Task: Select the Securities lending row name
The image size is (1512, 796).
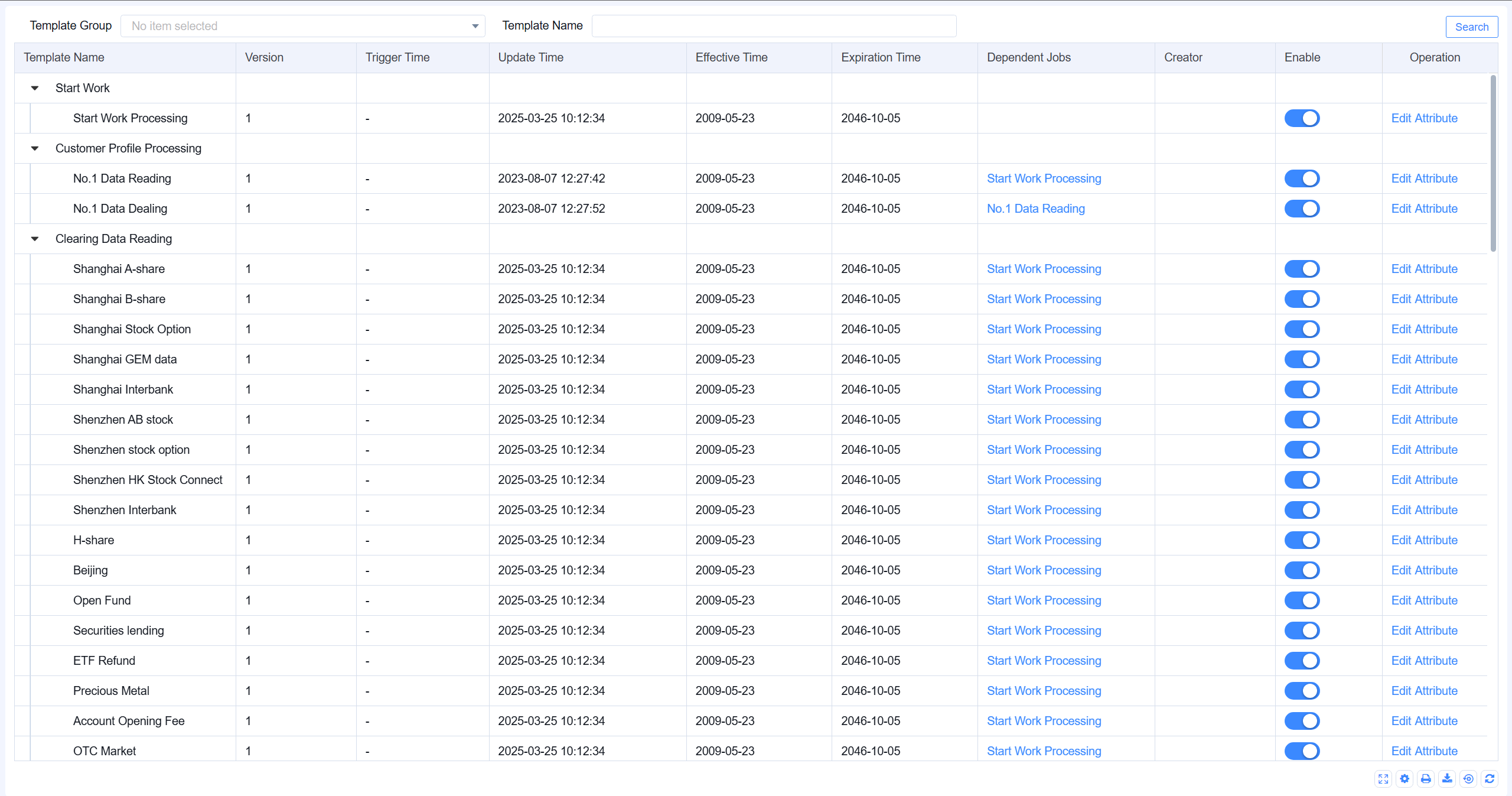Action: point(119,631)
